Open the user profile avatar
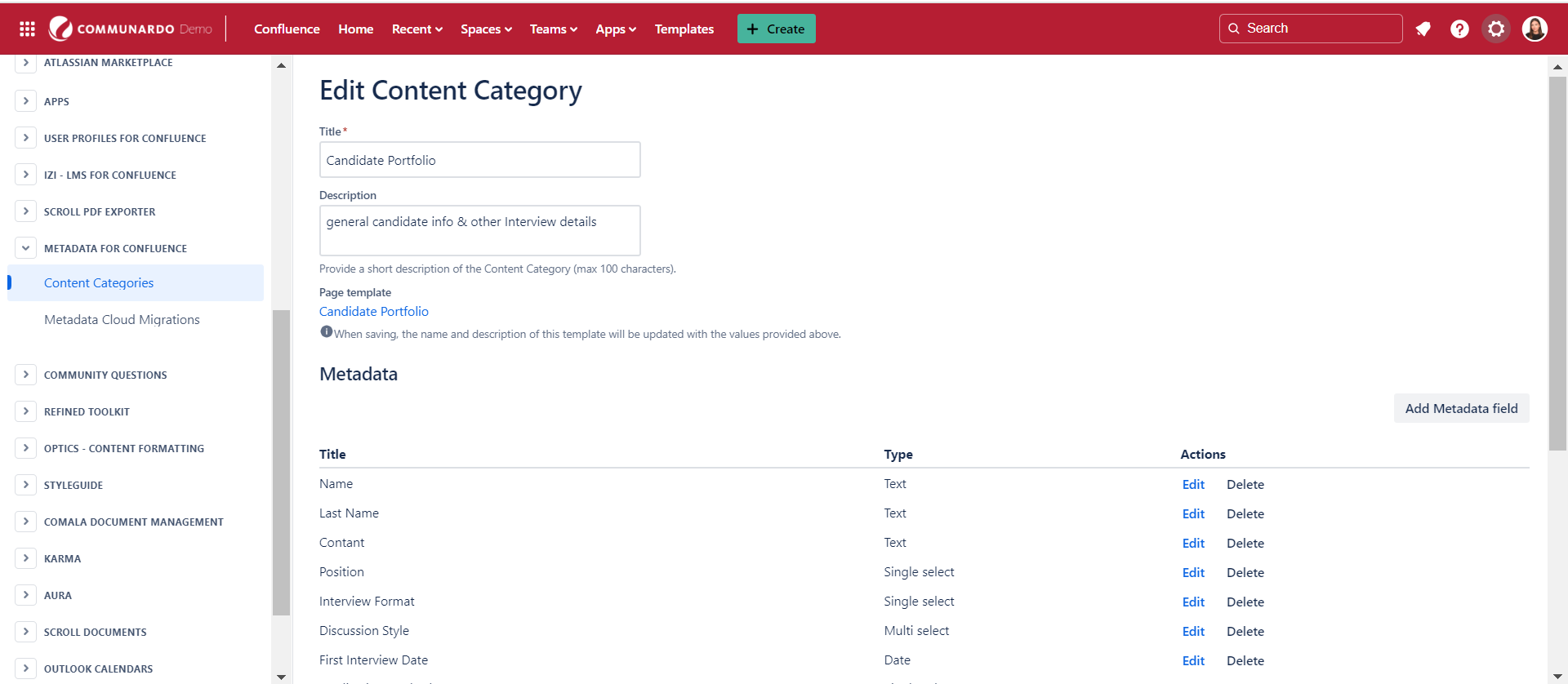 [1535, 29]
